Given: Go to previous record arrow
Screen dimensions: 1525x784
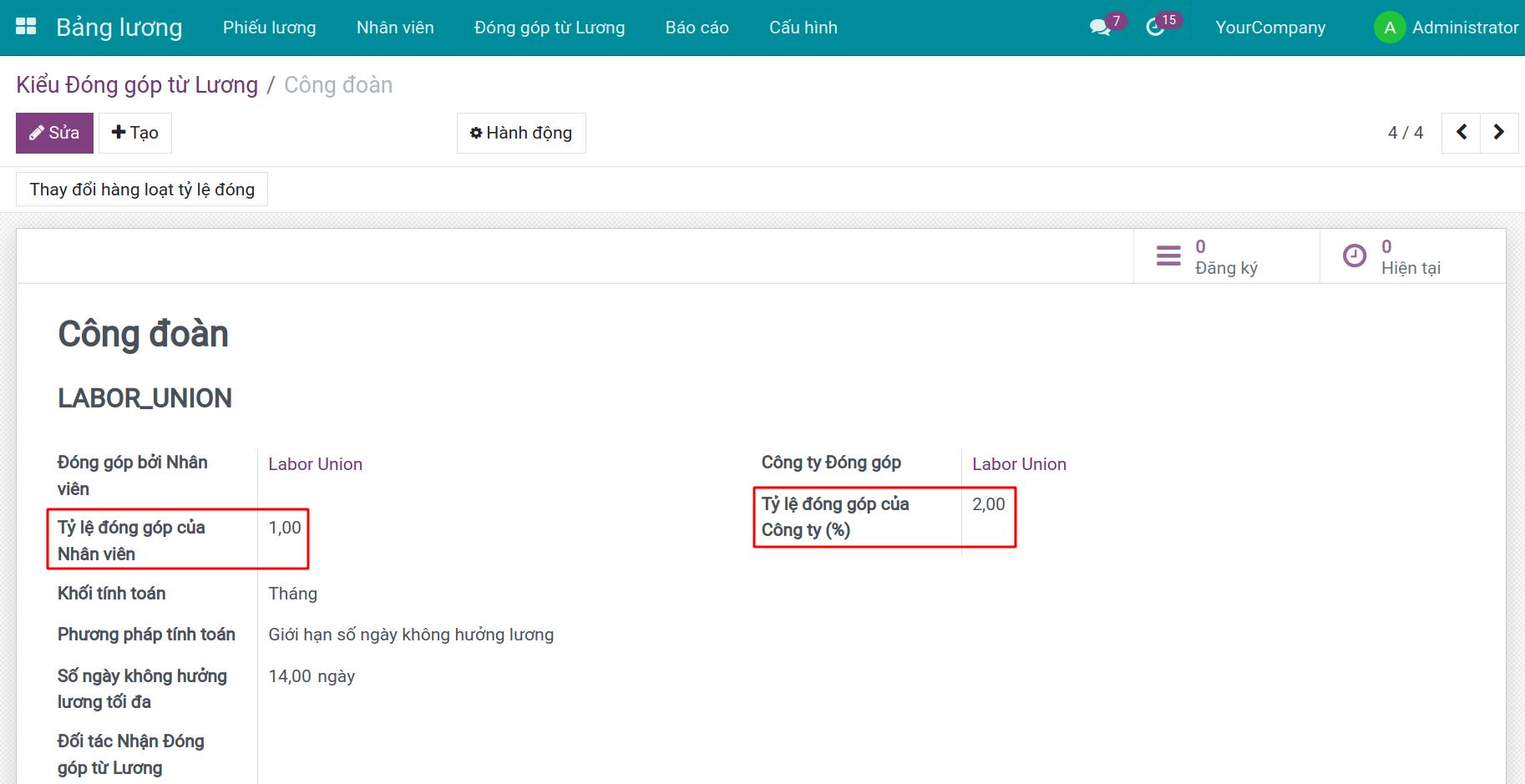Looking at the screenshot, I should [x=1461, y=133].
